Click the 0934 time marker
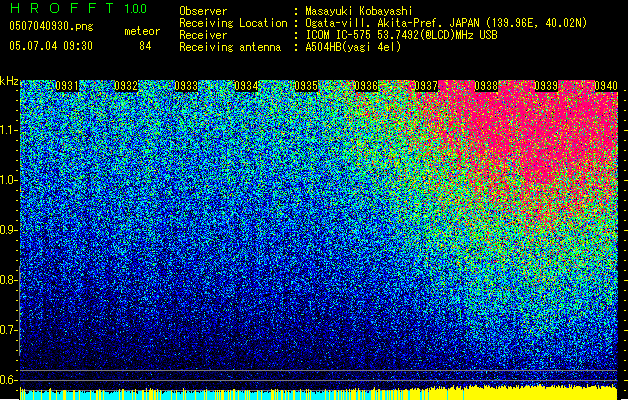This screenshot has height=400, width=629. click(x=246, y=86)
